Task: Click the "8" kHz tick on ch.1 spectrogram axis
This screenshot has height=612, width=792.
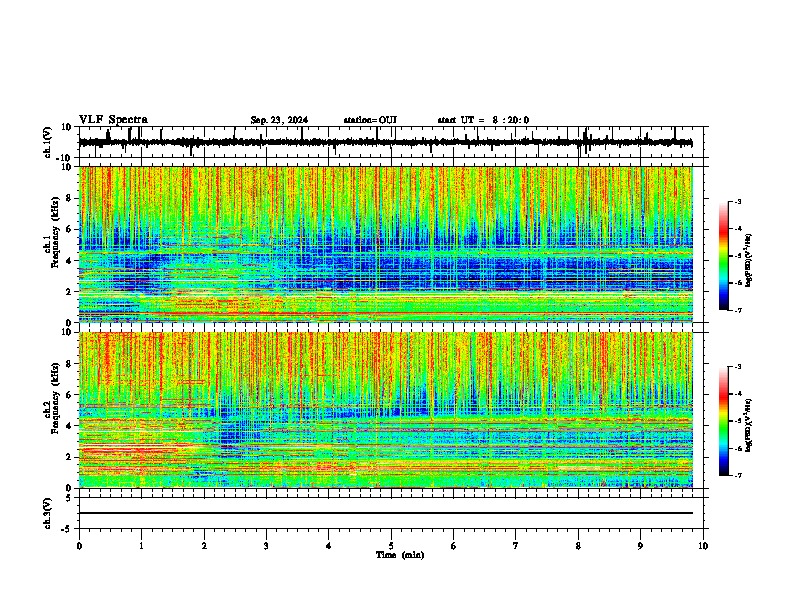Action: click(x=69, y=198)
